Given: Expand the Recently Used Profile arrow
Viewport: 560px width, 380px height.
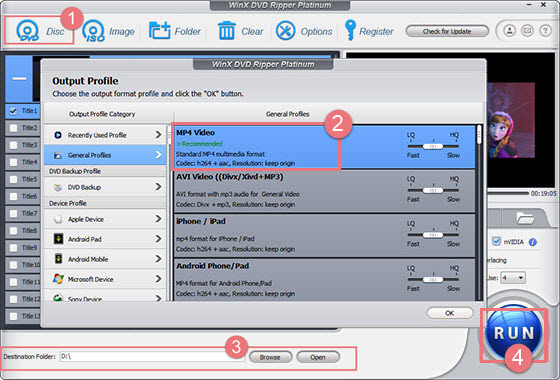Looking at the screenshot, I should click(x=158, y=135).
